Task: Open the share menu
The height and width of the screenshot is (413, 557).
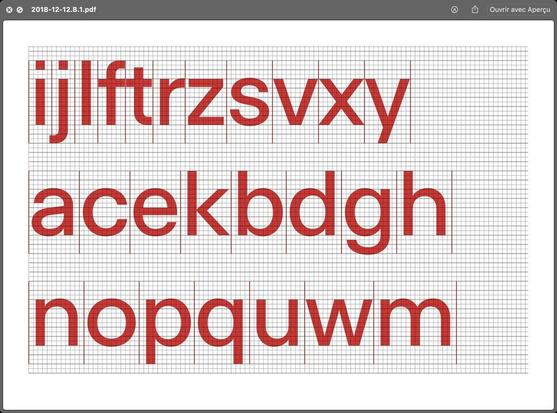Action: click(x=475, y=10)
